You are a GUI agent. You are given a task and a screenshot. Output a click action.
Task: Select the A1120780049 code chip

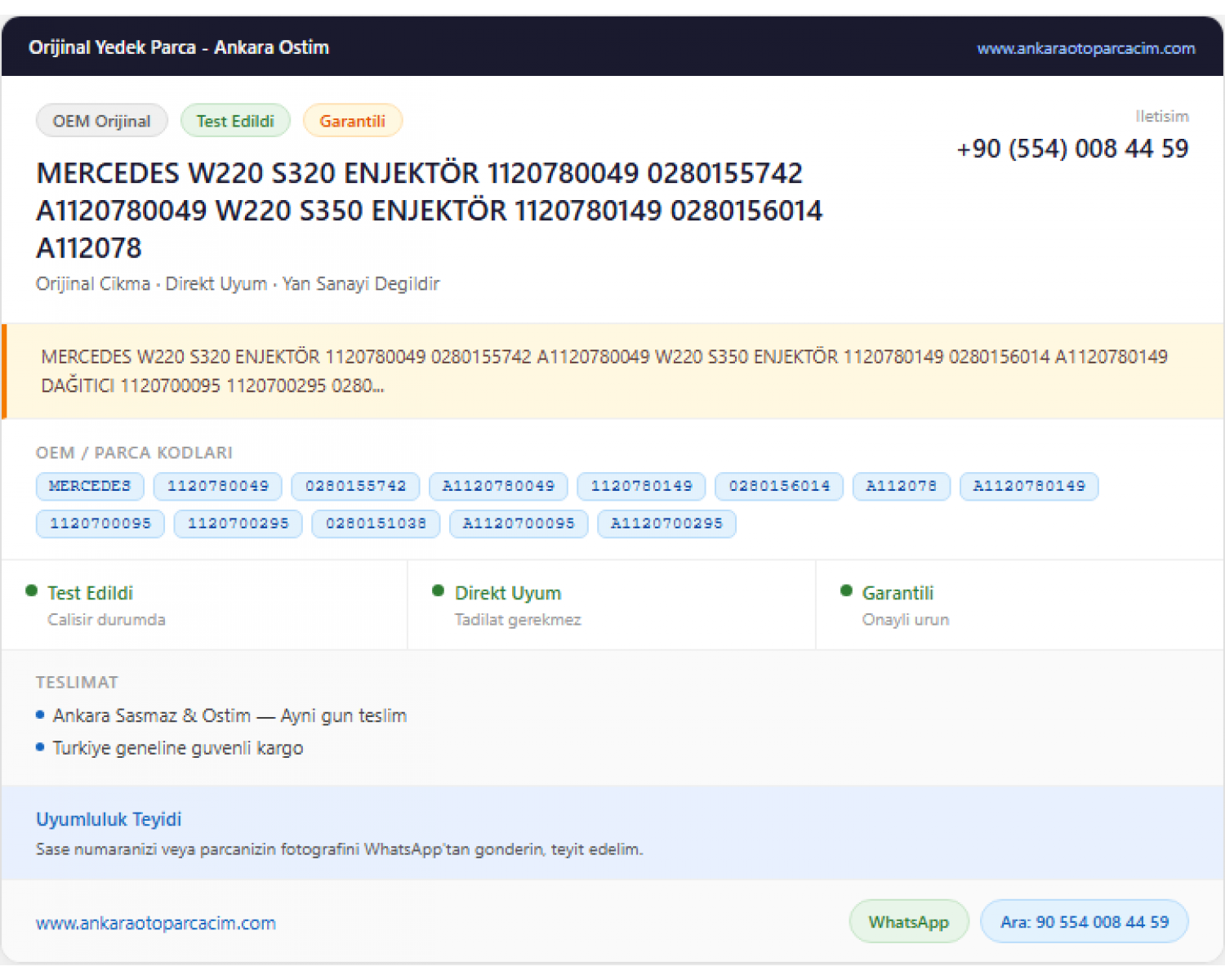(x=498, y=486)
